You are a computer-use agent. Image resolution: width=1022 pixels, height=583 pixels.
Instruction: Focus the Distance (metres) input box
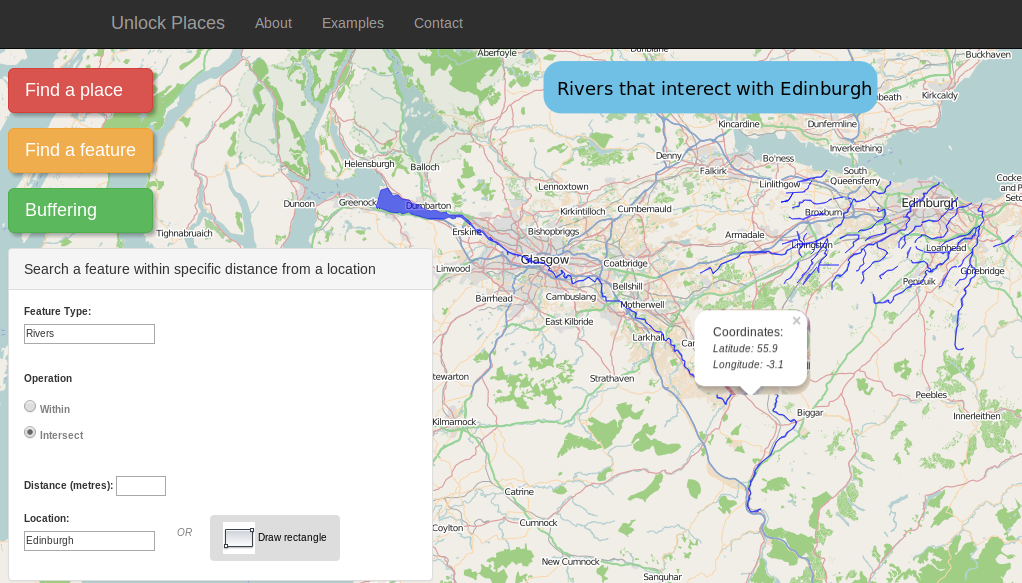point(140,486)
